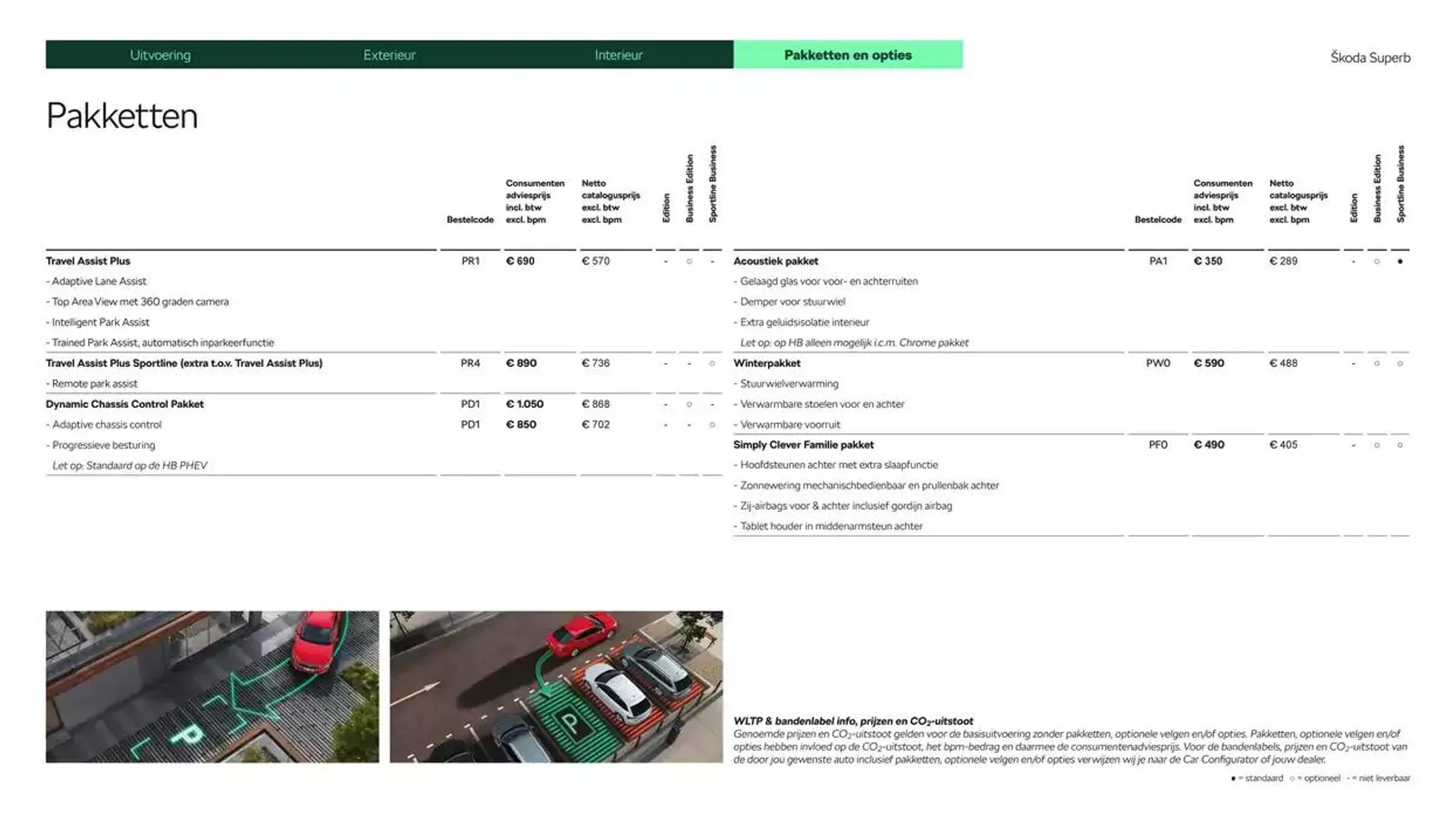Image resolution: width=1456 pixels, height=819 pixels.
Task: Select Zij-airbags voor & achter line
Action: (x=843, y=506)
